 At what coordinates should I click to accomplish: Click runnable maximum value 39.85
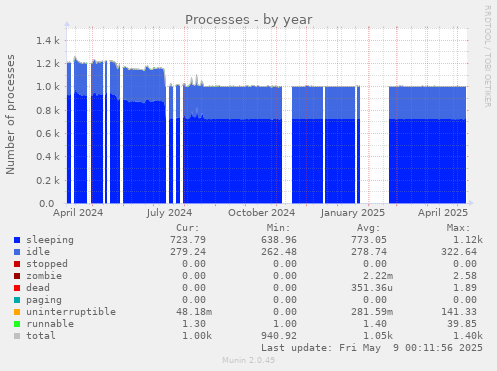(x=462, y=324)
